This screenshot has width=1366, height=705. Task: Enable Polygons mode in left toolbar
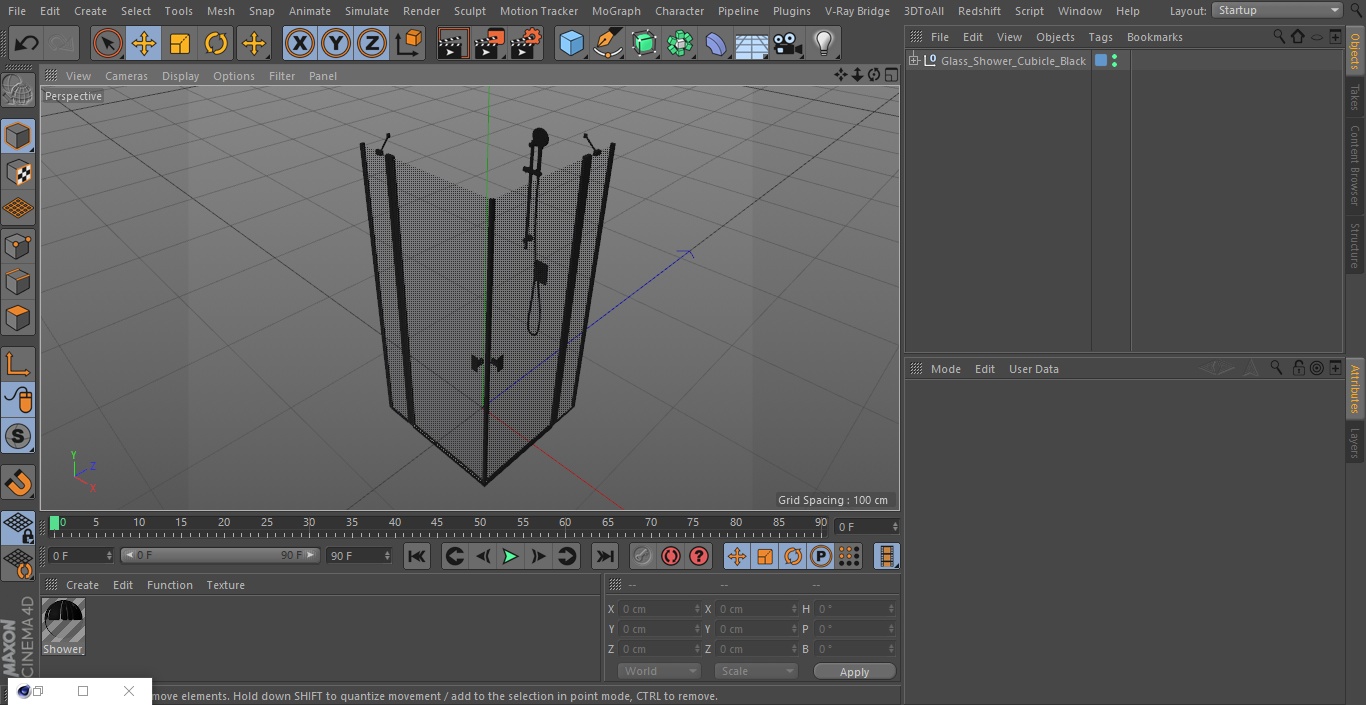point(18,319)
